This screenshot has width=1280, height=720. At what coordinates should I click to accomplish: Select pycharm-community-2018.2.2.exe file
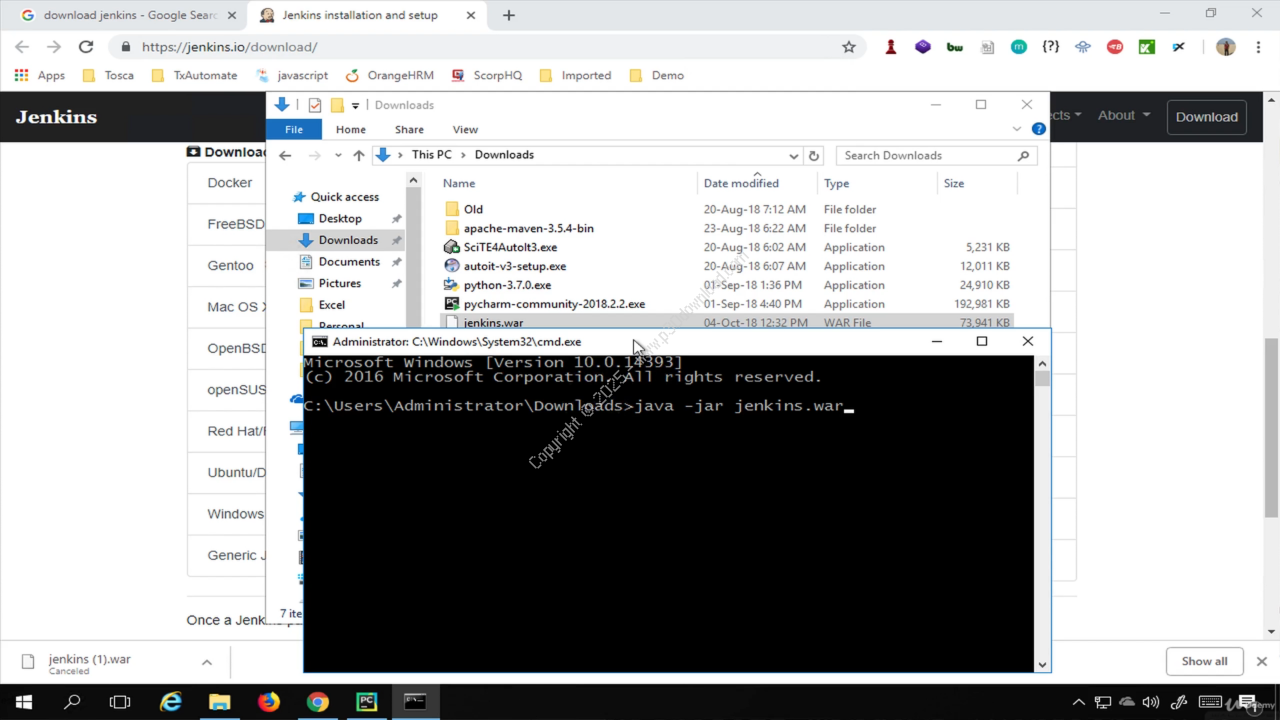coord(554,304)
